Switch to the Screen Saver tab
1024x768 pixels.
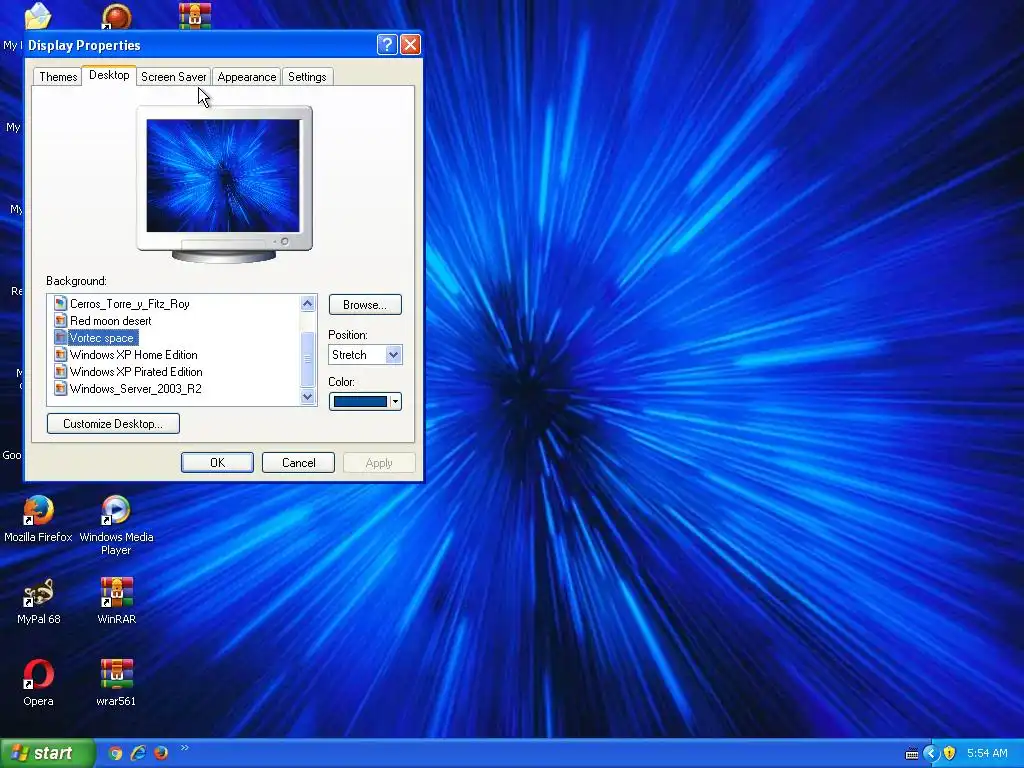[x=174, y=77]
